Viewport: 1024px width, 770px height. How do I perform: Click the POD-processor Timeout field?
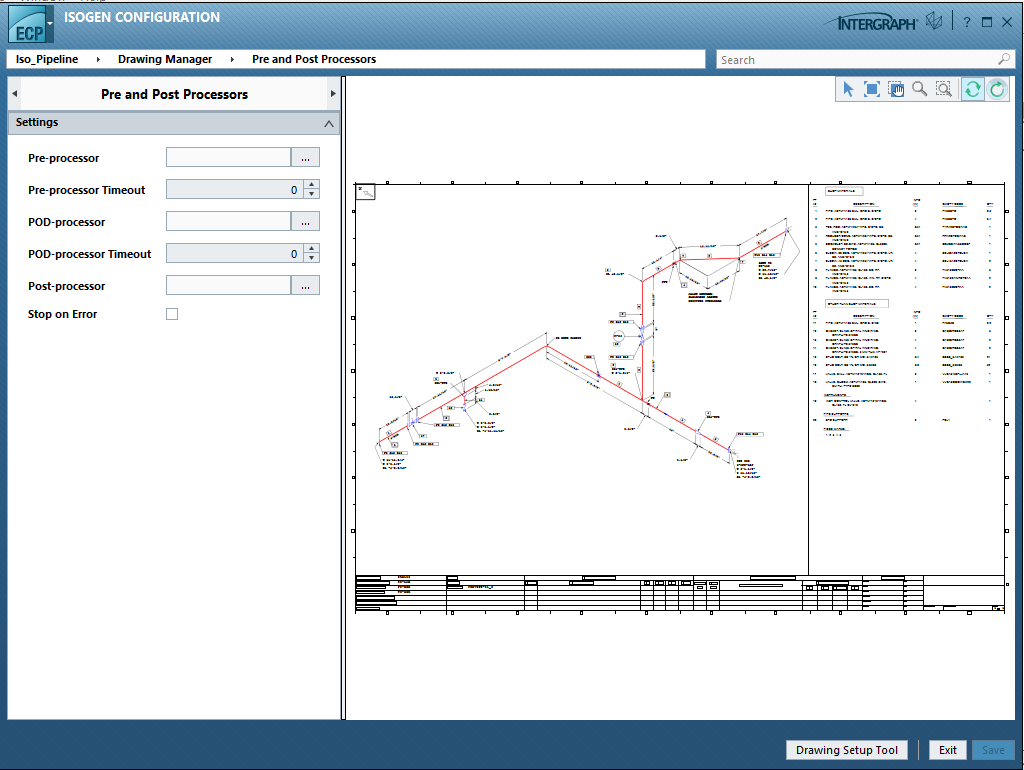coord(235,253)
